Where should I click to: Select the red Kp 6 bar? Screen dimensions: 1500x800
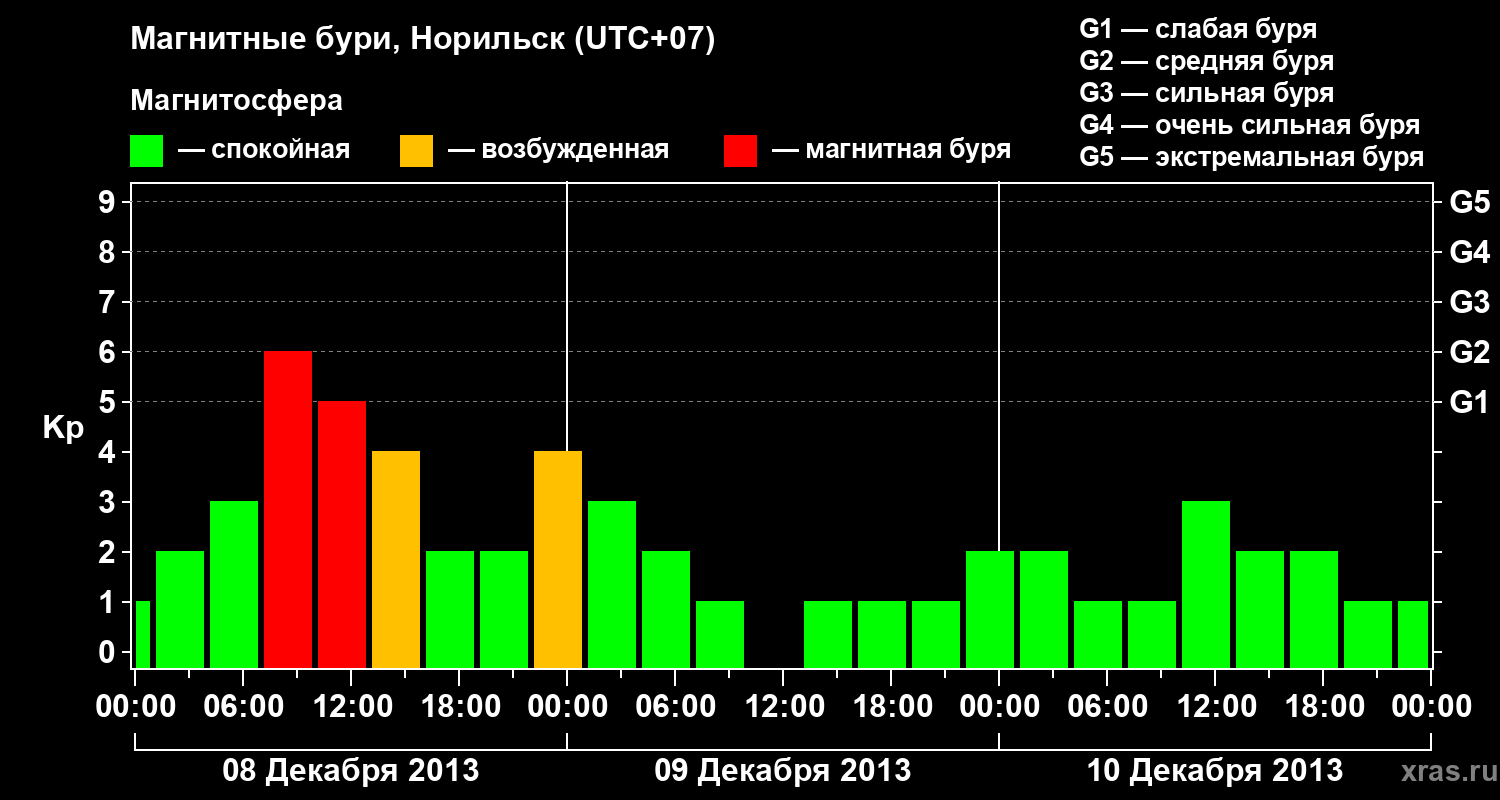[288, 510]
